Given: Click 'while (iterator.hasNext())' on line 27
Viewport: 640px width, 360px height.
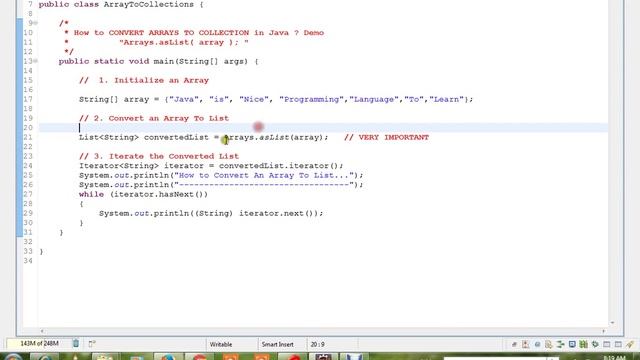Looking at the screenshot, I should point(143,194).
